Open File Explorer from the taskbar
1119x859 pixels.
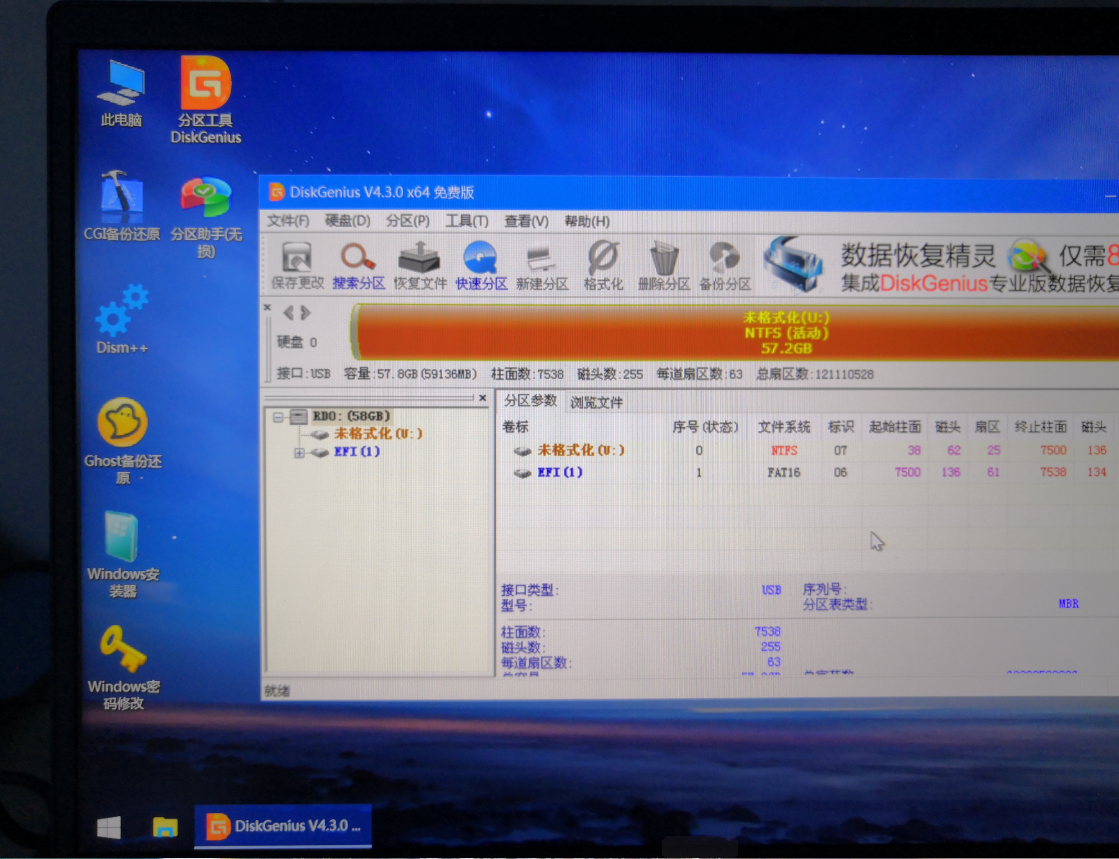point(165,827)
